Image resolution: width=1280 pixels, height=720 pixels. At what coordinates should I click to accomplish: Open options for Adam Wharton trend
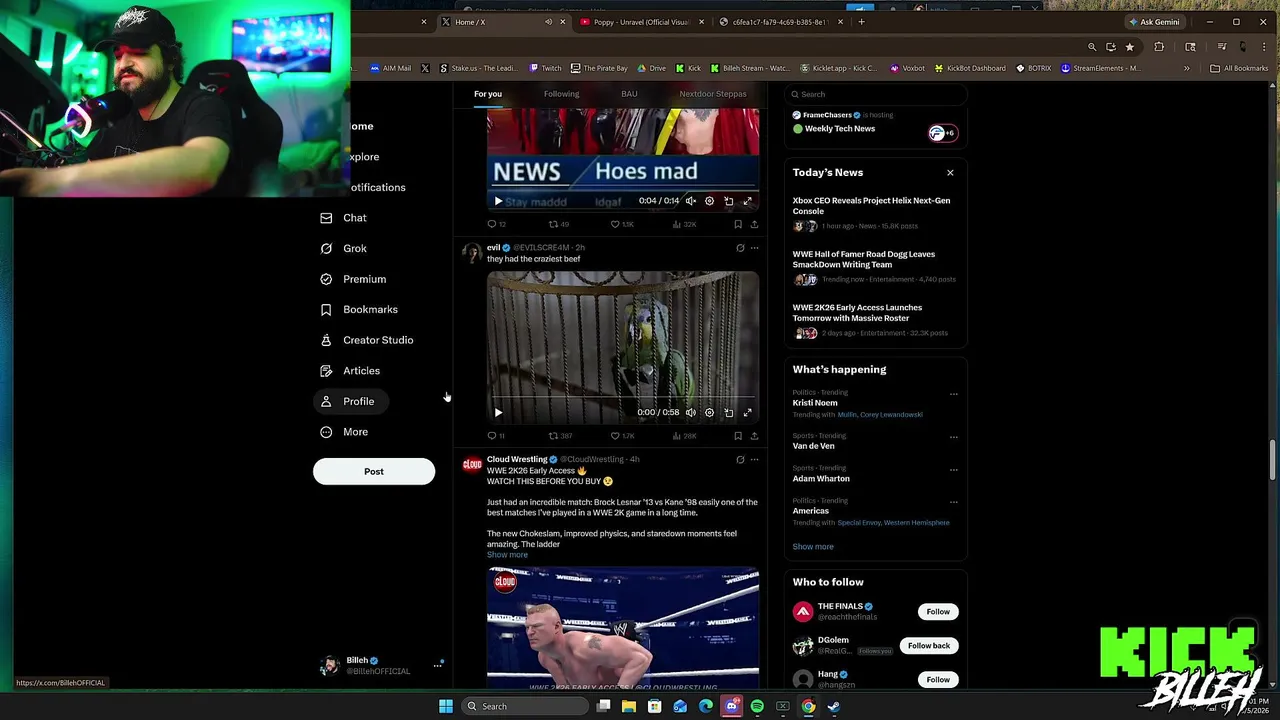[x=953, y=469]
